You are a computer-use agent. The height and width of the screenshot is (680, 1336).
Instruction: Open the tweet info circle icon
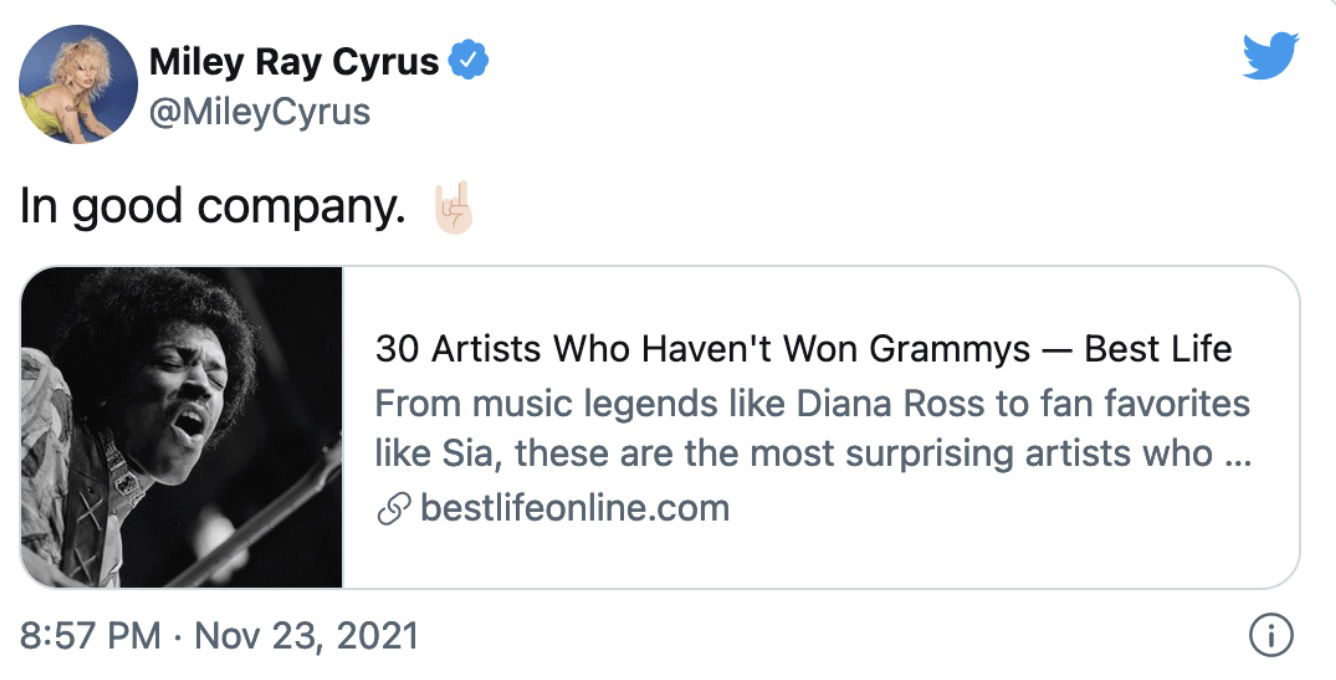point(1272,635)
